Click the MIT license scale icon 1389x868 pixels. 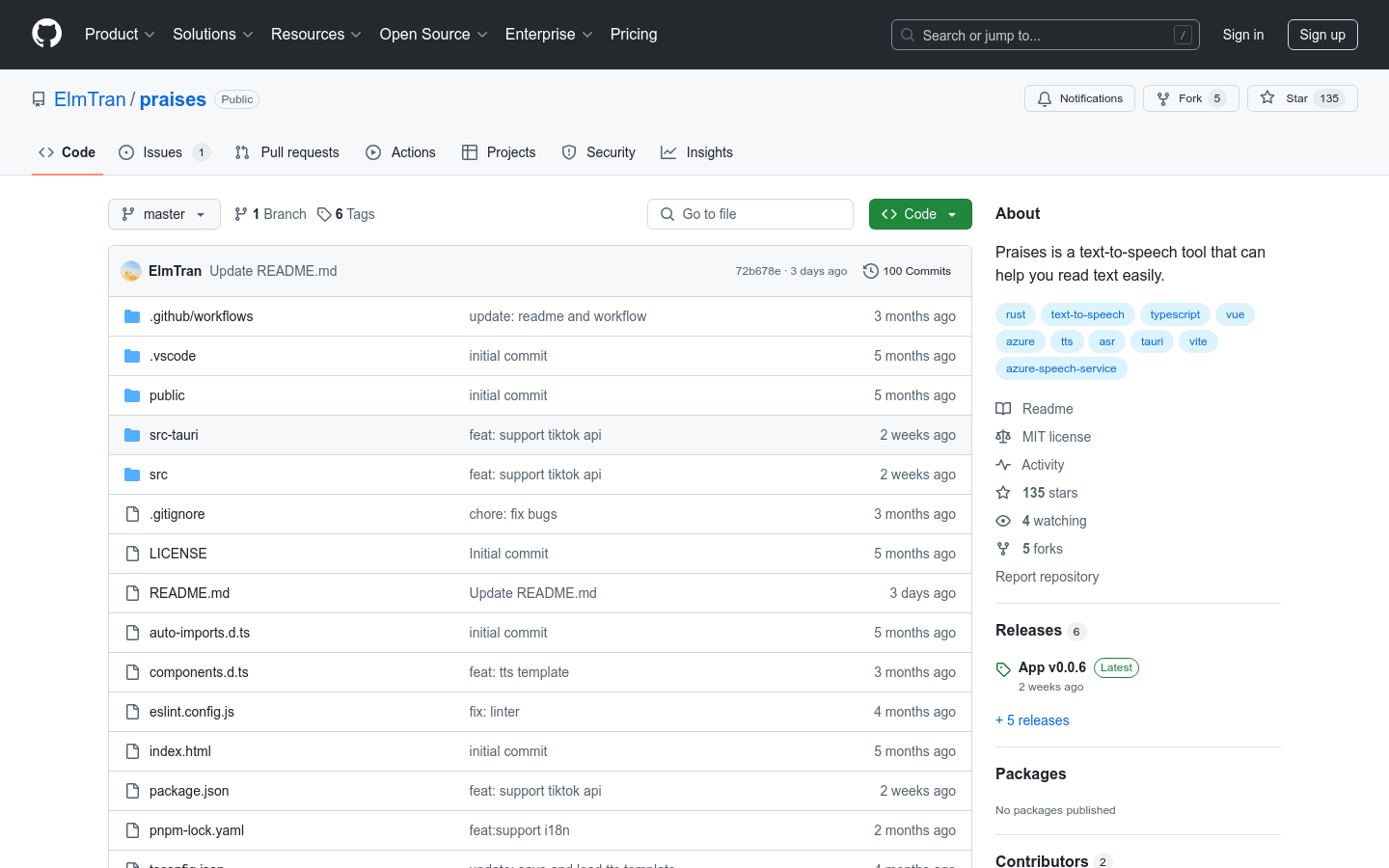[x=1003, y=437]
